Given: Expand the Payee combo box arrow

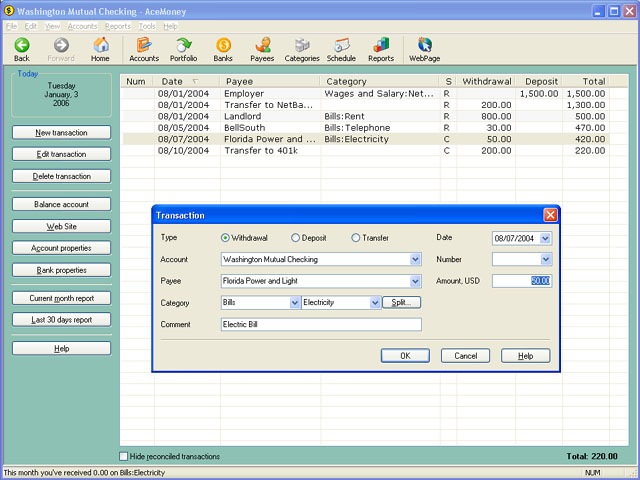Looking at the screenshot, I should point(415,281).
